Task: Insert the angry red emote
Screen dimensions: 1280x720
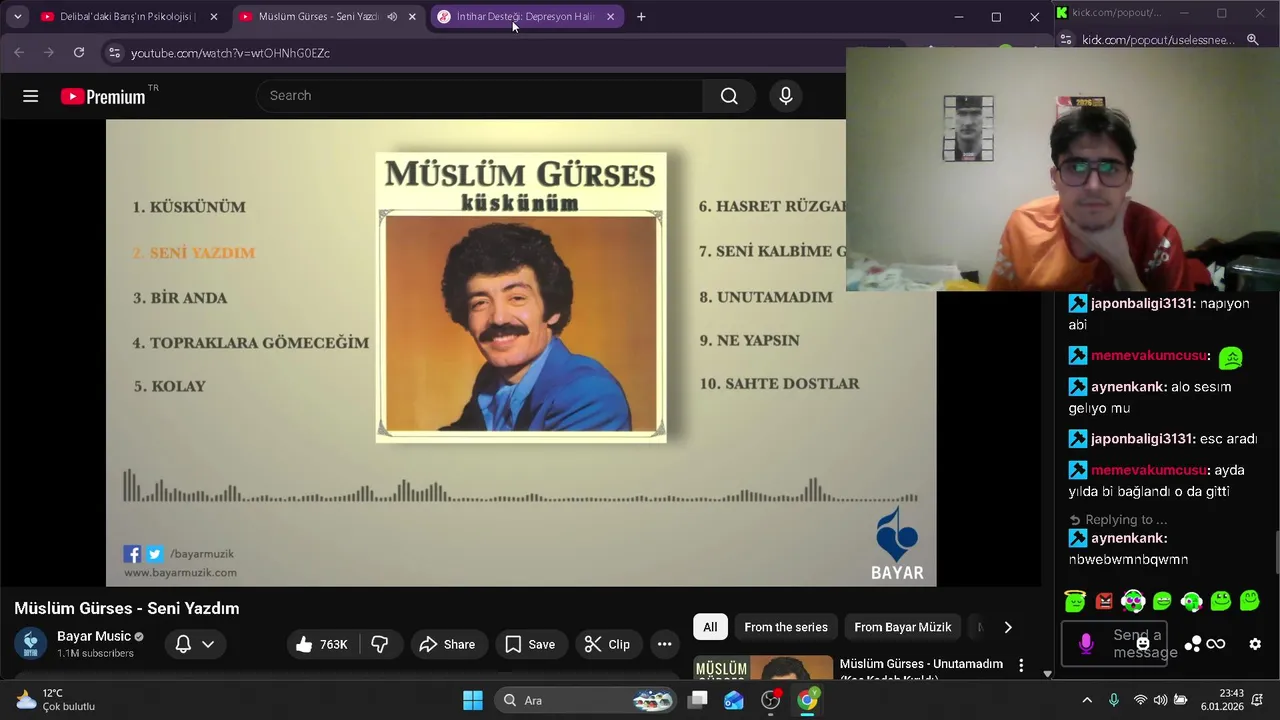Action: click(1104, 601)
